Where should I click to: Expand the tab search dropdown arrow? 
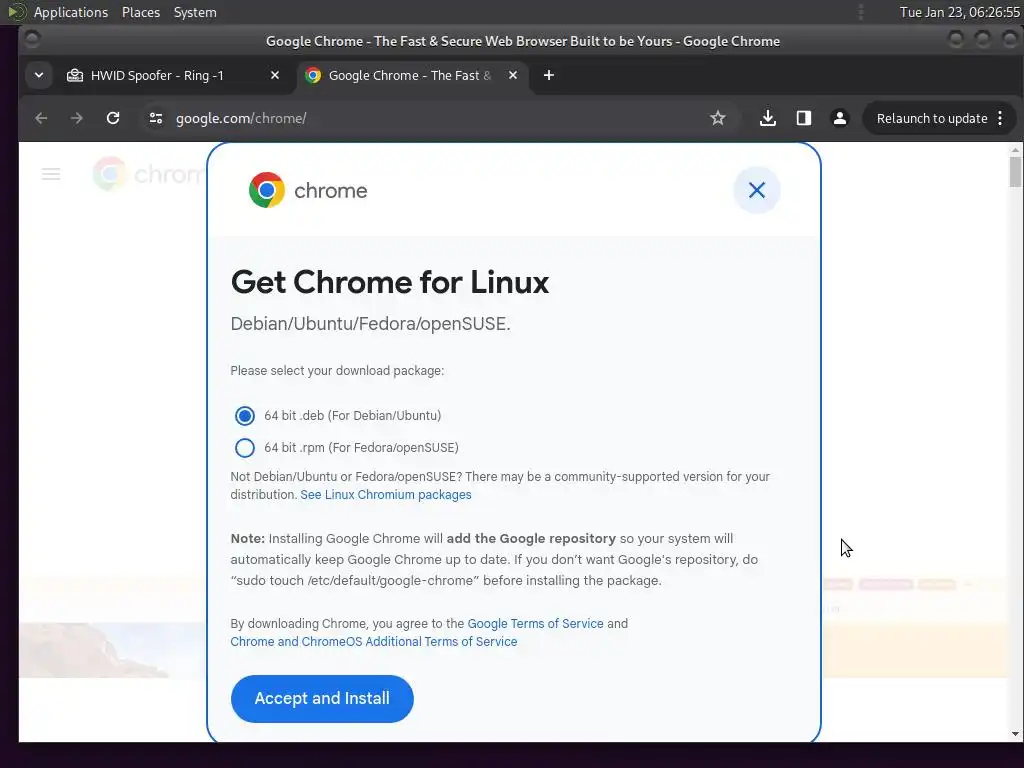[x=39, y=75]
